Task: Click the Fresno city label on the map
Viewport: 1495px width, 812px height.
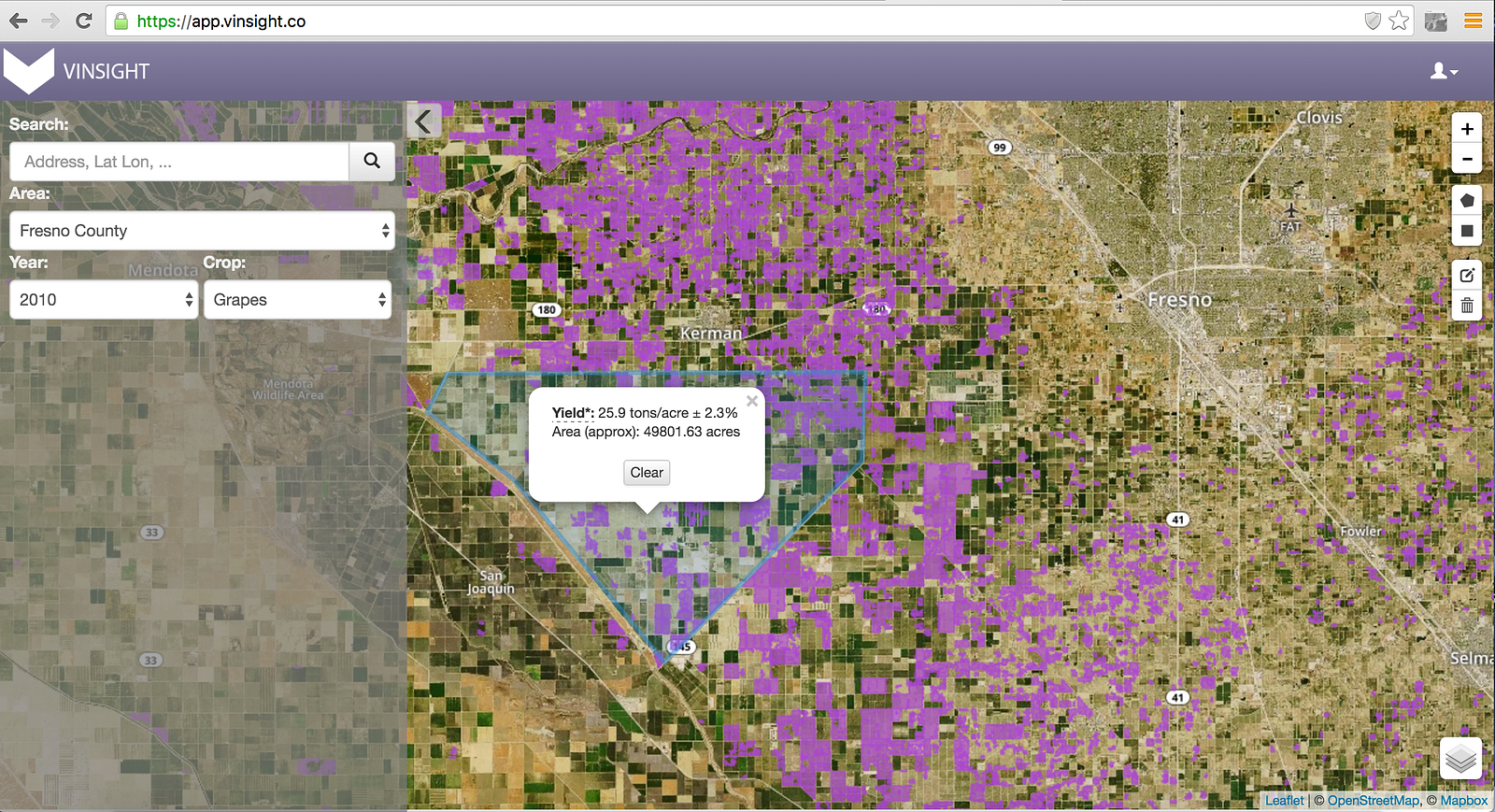Action: click(1179, 300)
